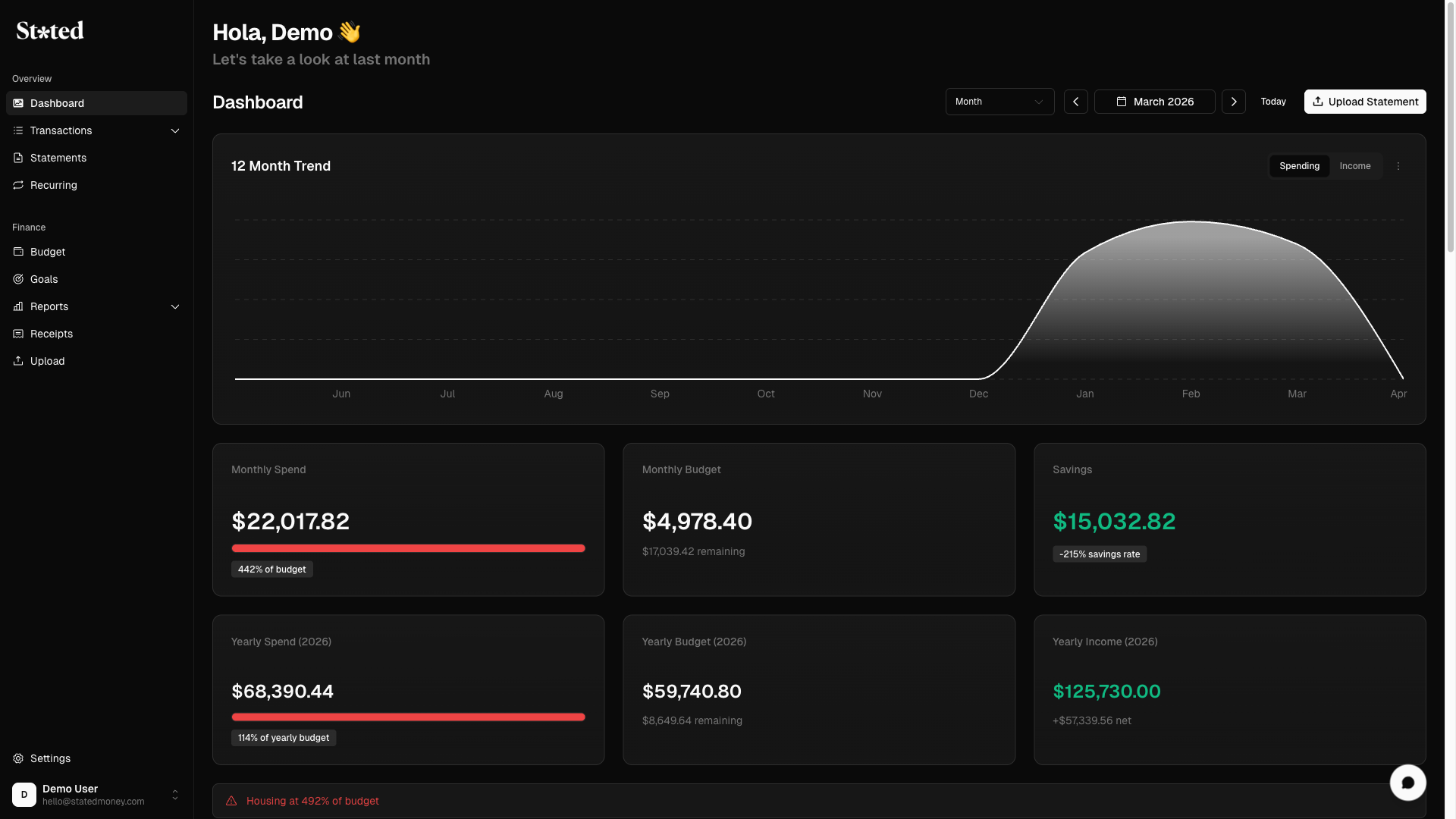
Task: Open Statements in the sidebar
Action: [58, 158]
